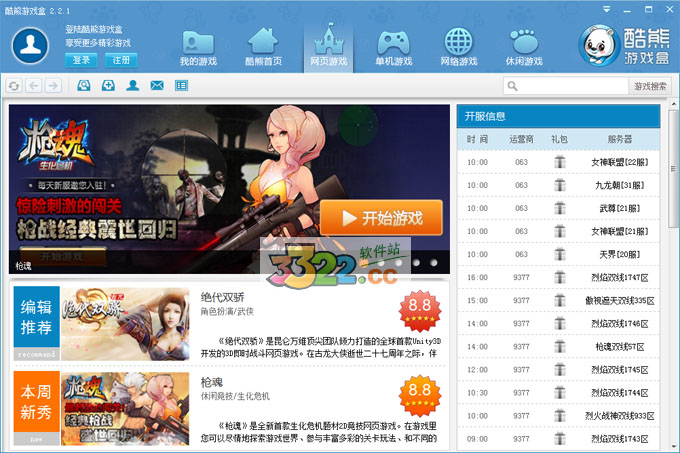
Task: Click gift icon for 烈火战神双线933区
Action: tap(560, 416)
